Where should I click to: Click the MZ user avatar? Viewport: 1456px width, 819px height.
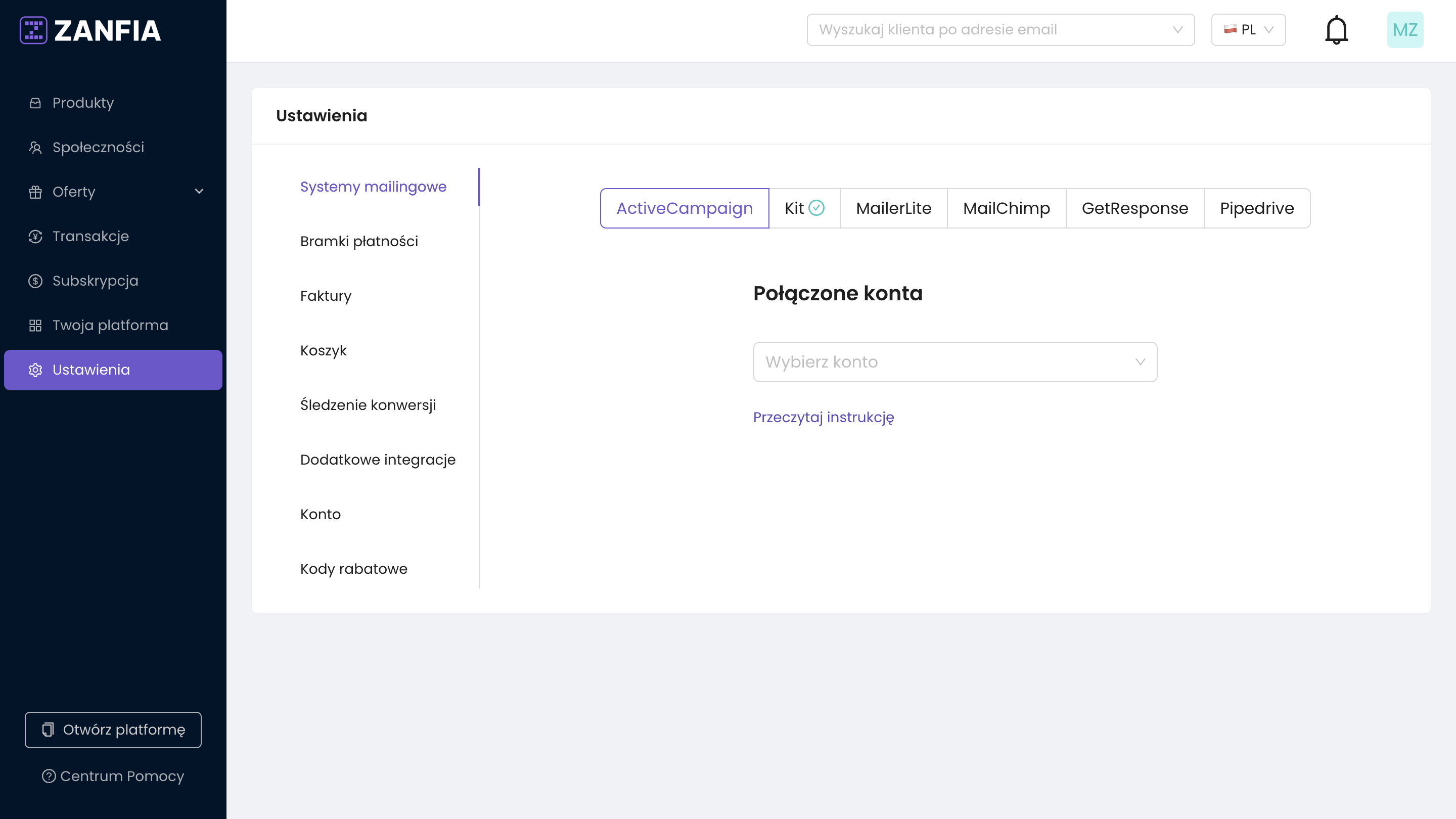(1405, 30)
